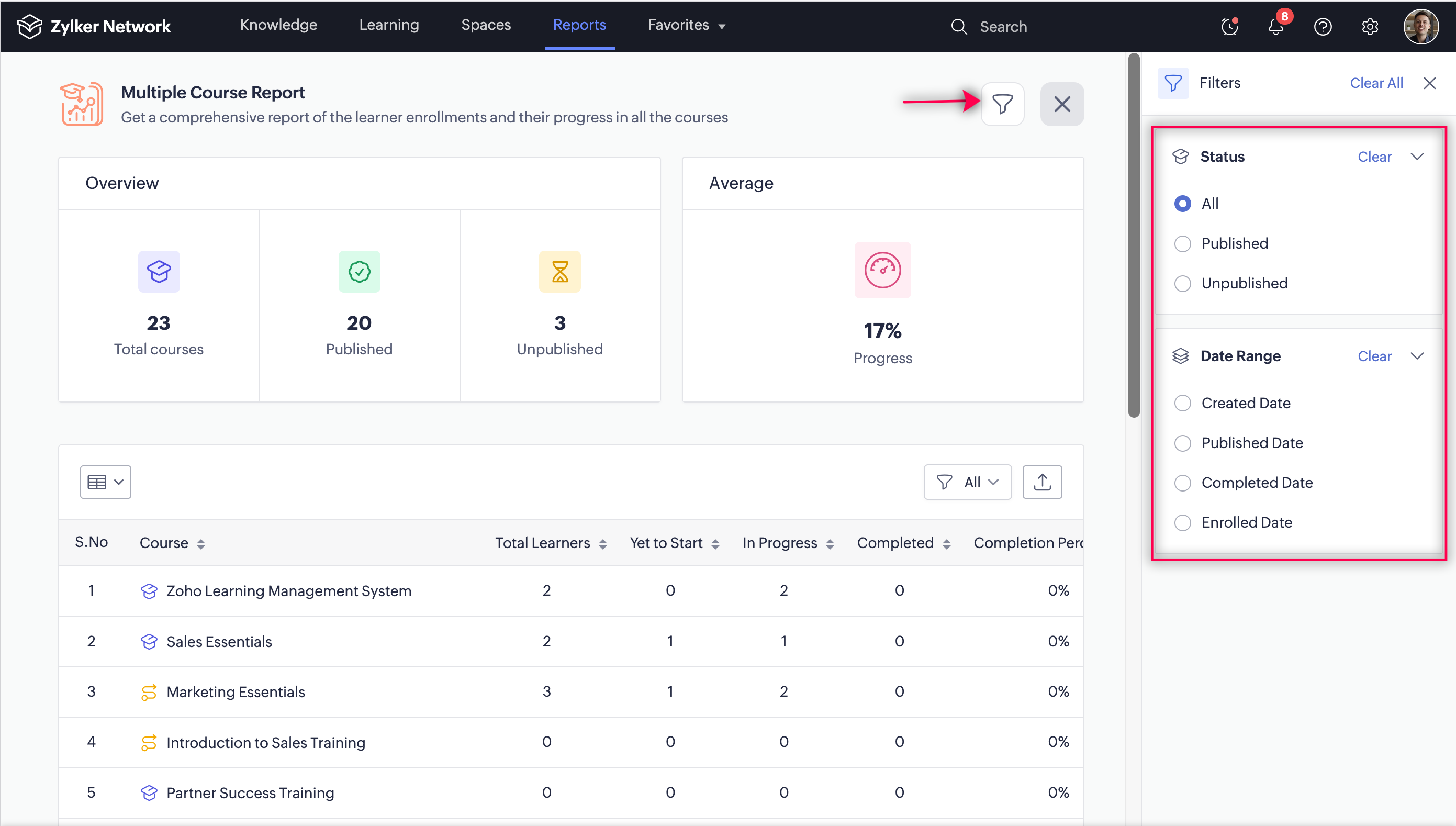
Task: Click the Total Learners sort arrows
Action: click(603, 544)
